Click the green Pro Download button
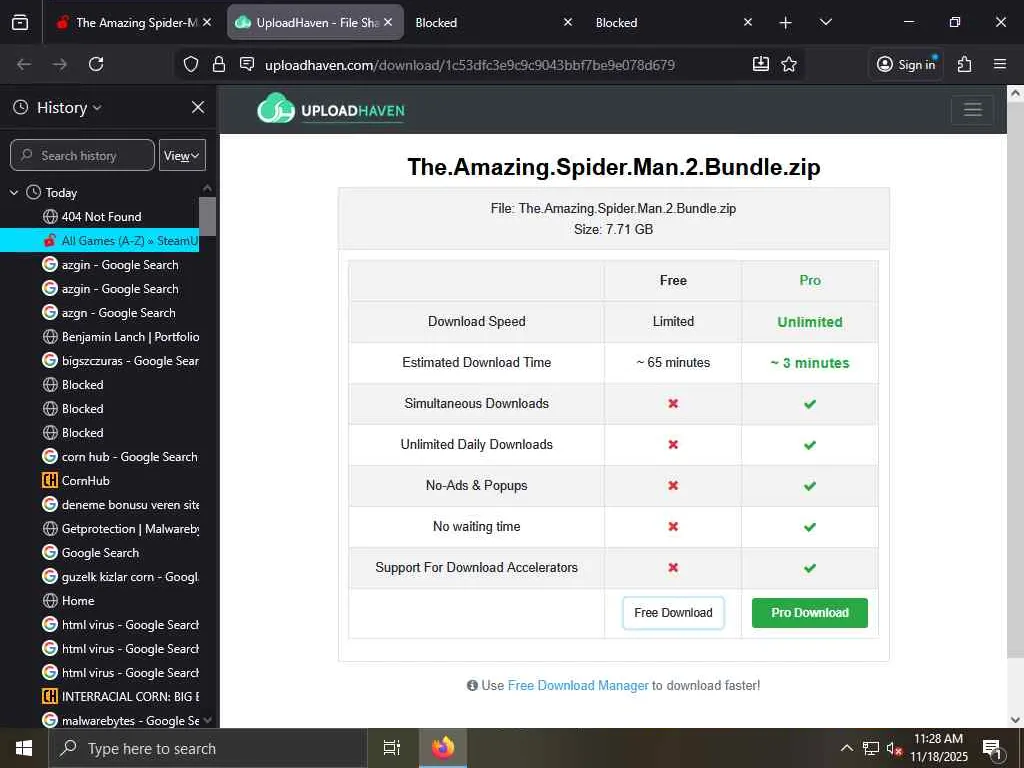The height and width of the screenshot is (768, 1024). pyautogui.click(x=810, y=613)
